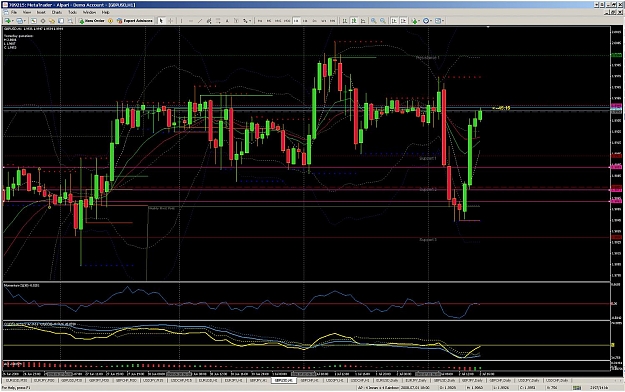Select the horizontal line drawing tool
This screenshot has width=625, height=392.
191,20
